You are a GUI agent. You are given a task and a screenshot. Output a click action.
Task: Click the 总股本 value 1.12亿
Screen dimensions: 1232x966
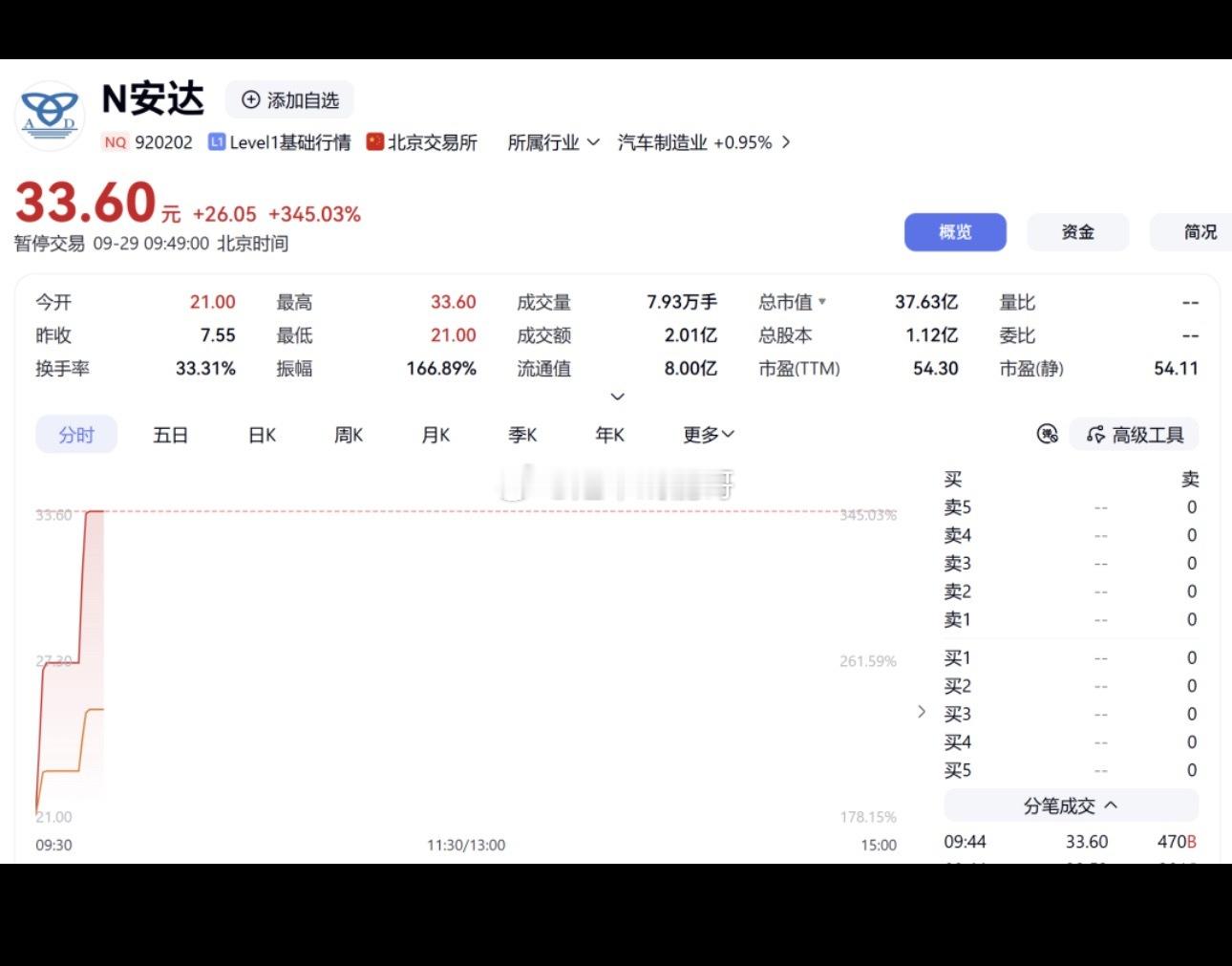point(932,335)
